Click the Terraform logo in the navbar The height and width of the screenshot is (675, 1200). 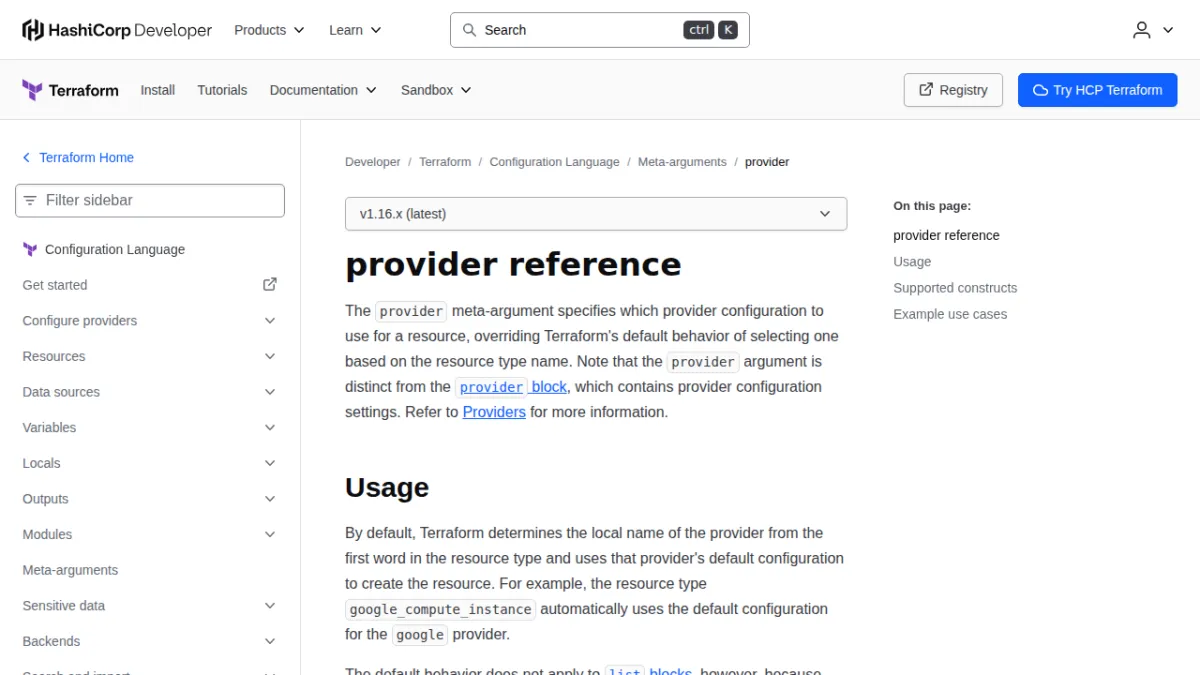70,90
